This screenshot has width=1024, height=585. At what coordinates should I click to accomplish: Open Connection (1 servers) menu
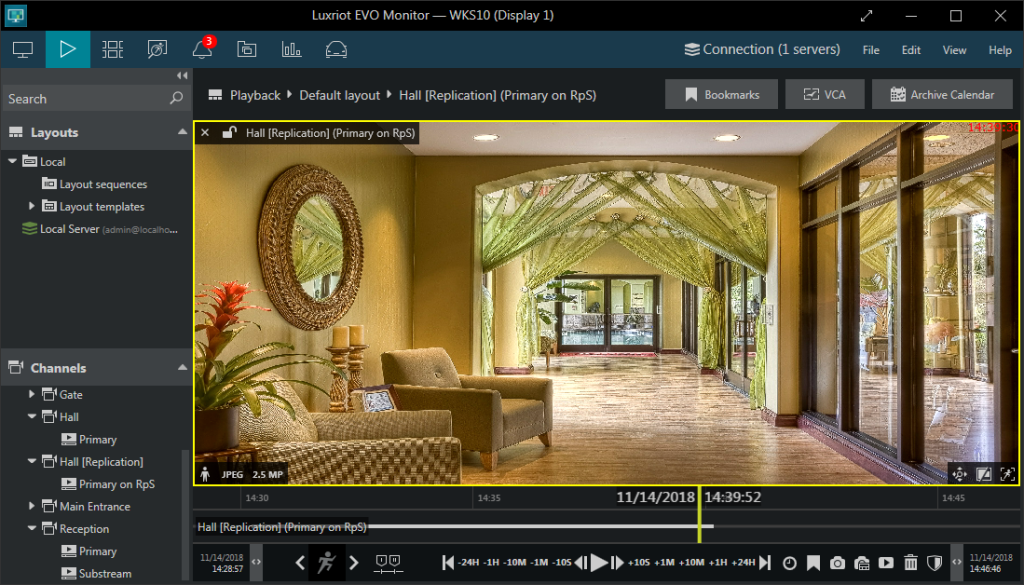(x=762, y=50)
